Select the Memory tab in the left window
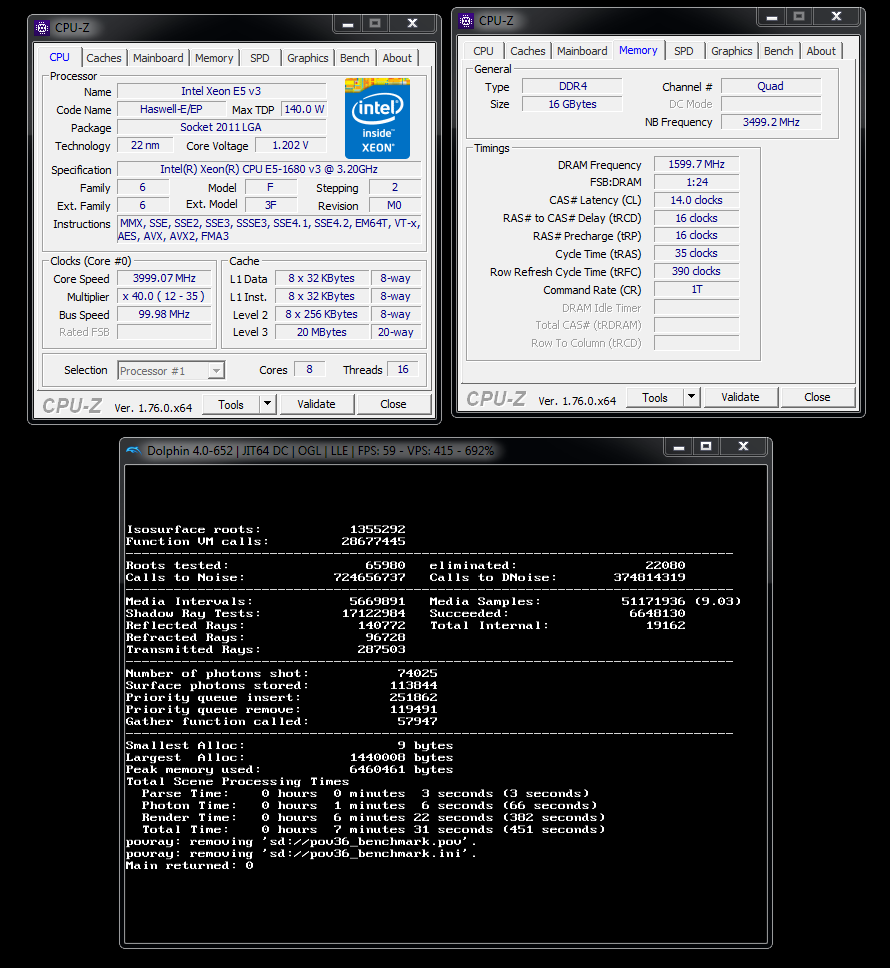 [x=214, y=57]
